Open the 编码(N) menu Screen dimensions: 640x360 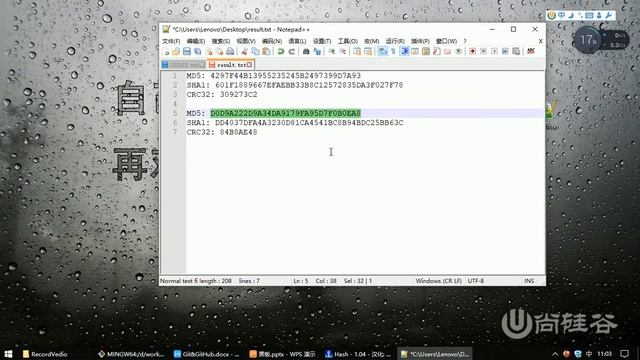click(272, 41)
